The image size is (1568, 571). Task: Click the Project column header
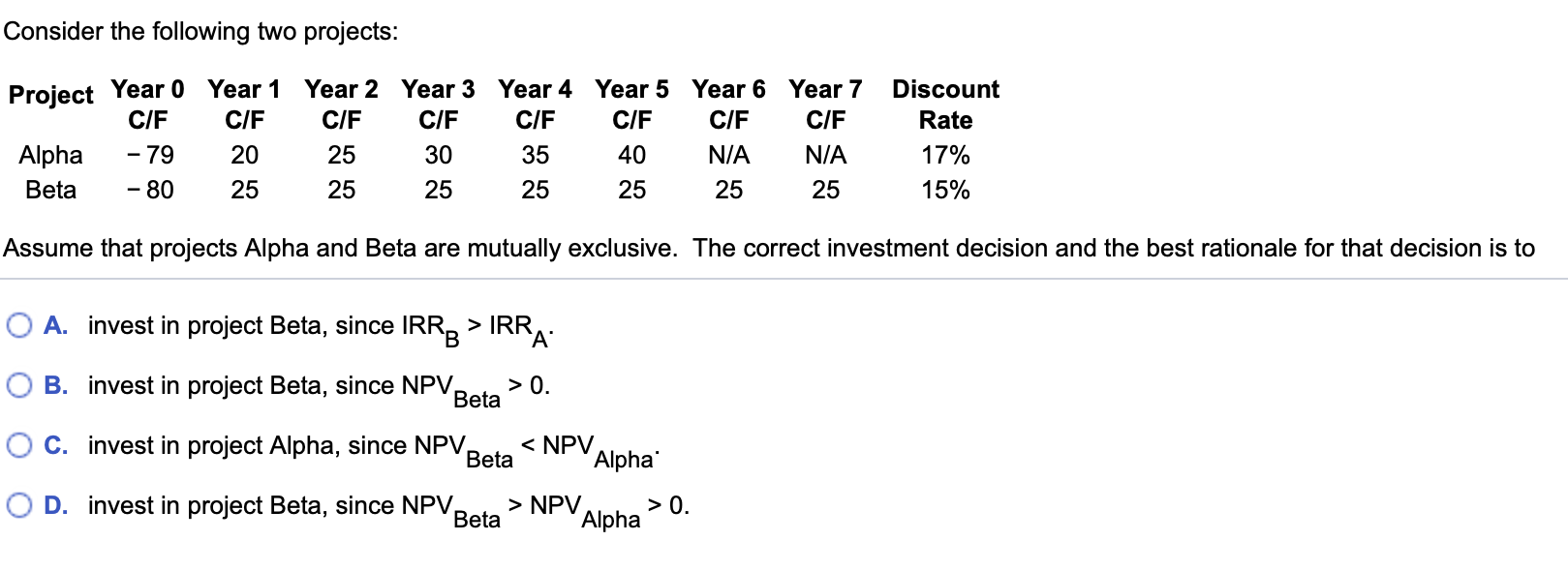pyautogui.click(x=50, y=96)
